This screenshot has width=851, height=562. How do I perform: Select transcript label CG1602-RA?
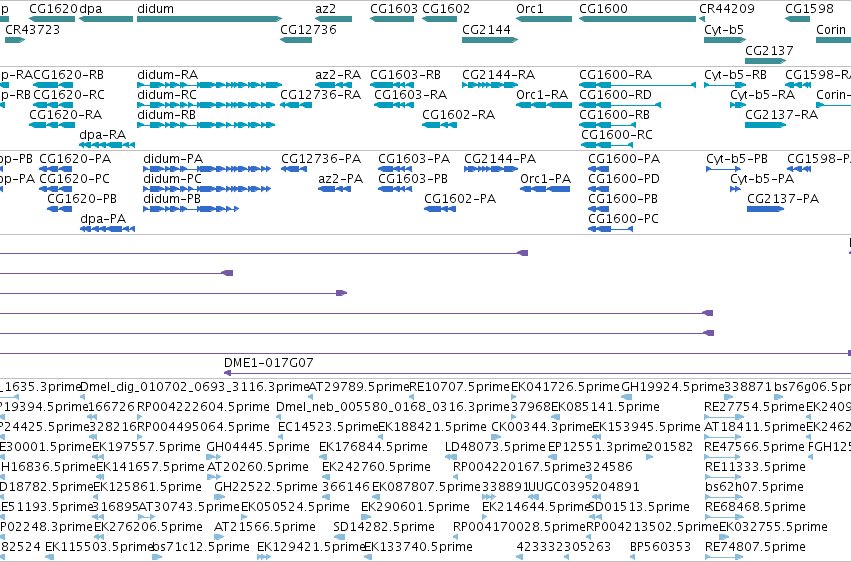[x=459, y=114]
